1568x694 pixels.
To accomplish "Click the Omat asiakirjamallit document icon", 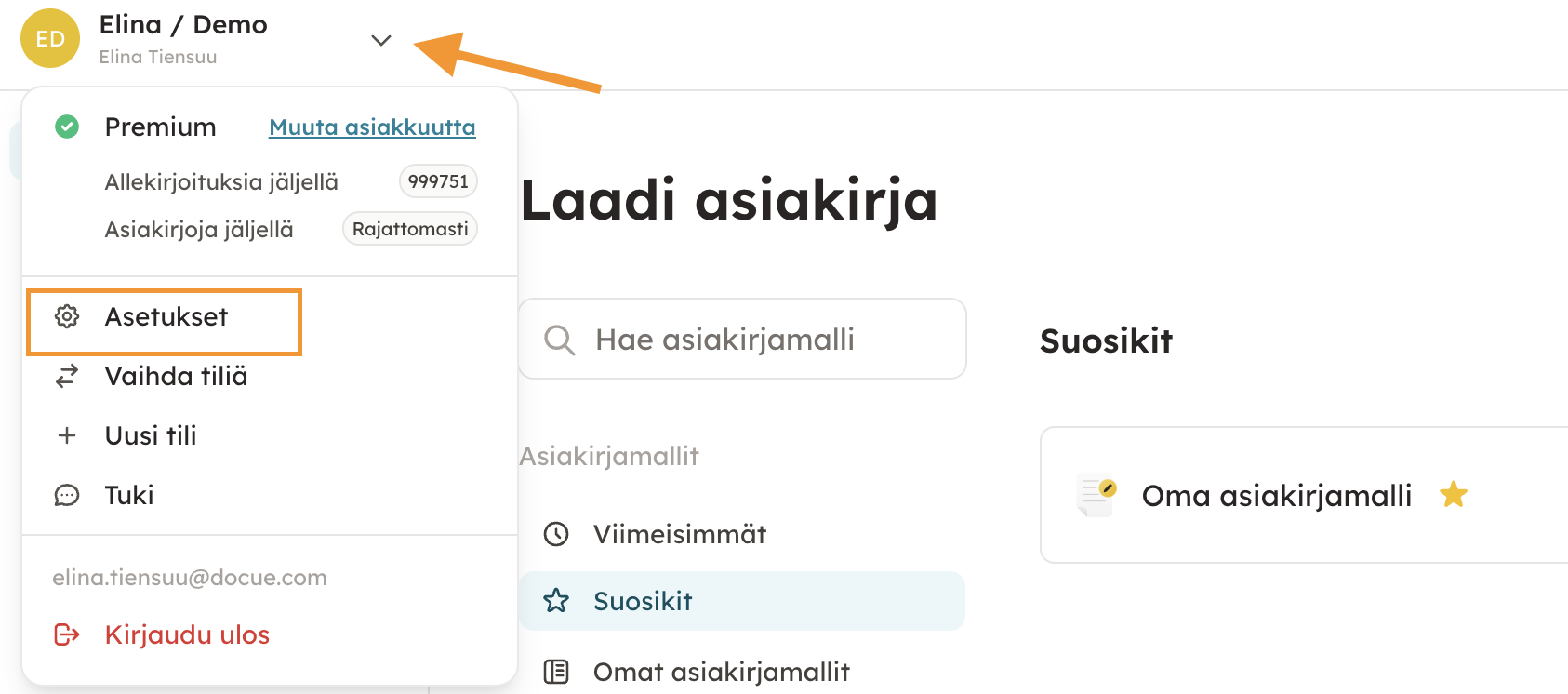I will (x=556, y=672).
